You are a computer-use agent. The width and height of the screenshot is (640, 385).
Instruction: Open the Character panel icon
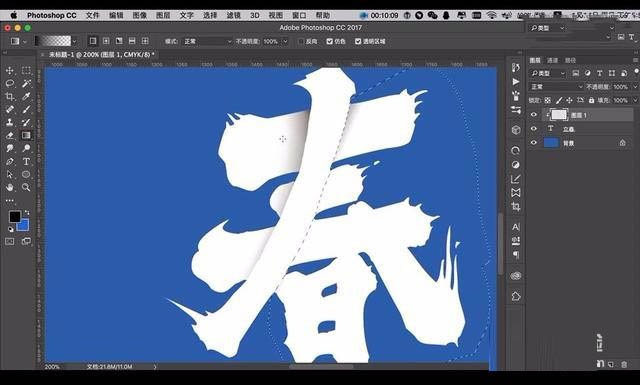coord(516,227)
